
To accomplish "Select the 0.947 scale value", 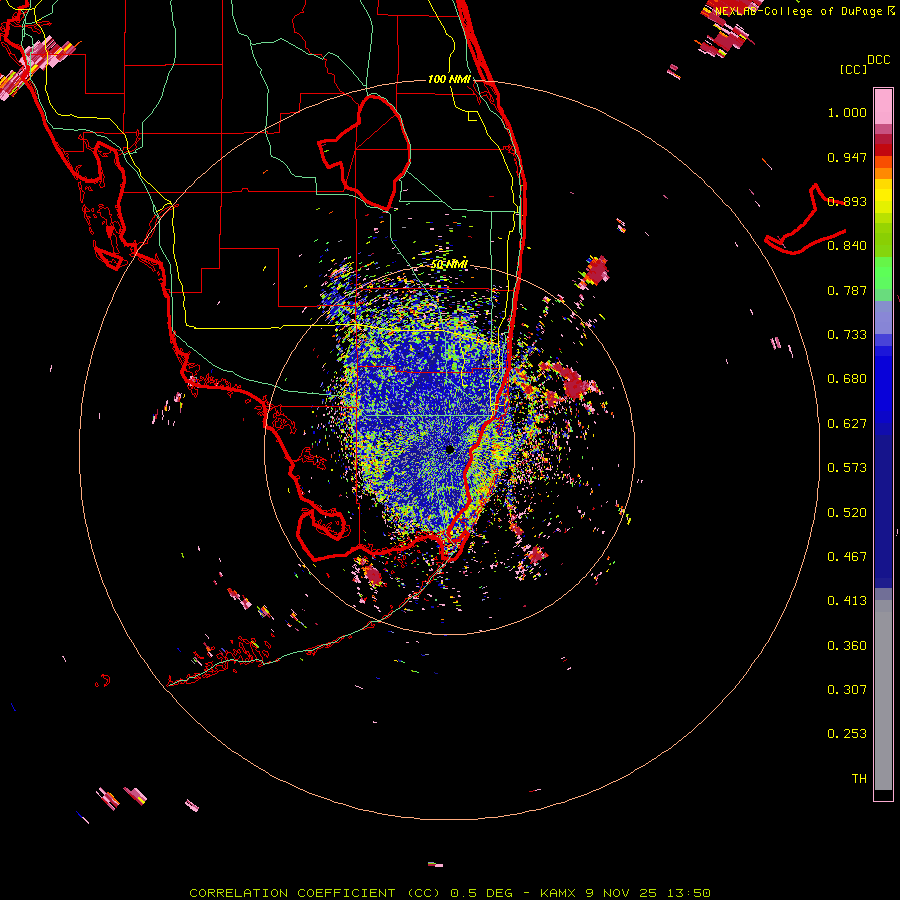I will [847, 157].
